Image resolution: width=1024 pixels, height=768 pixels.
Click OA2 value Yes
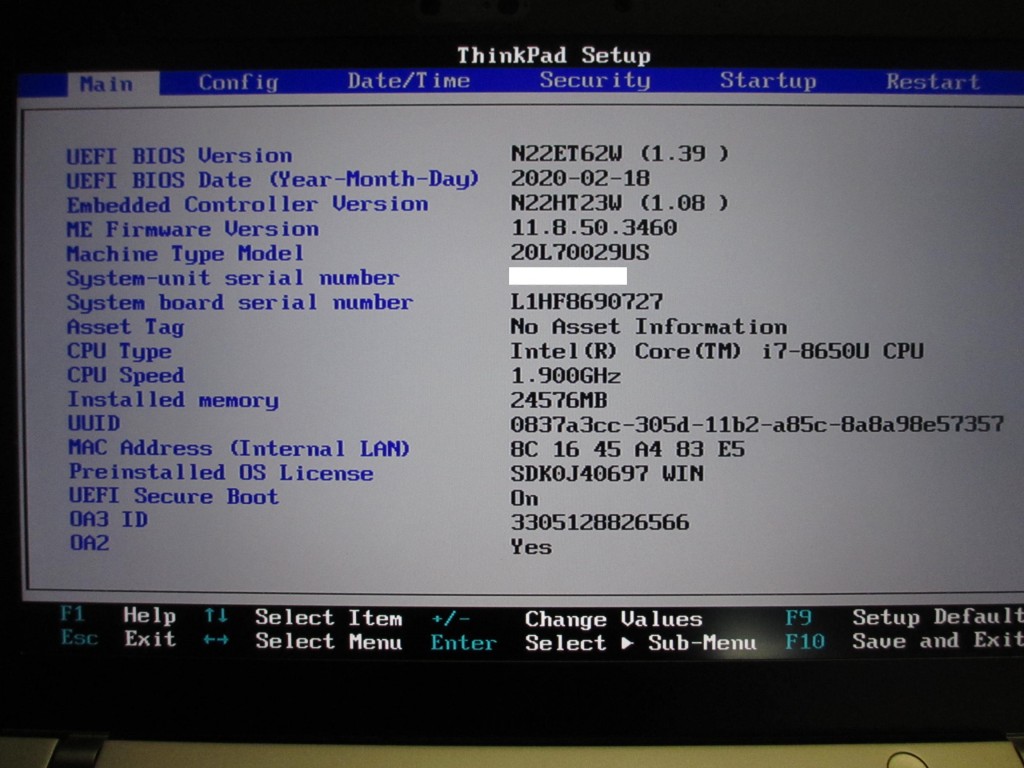[531, 547]
